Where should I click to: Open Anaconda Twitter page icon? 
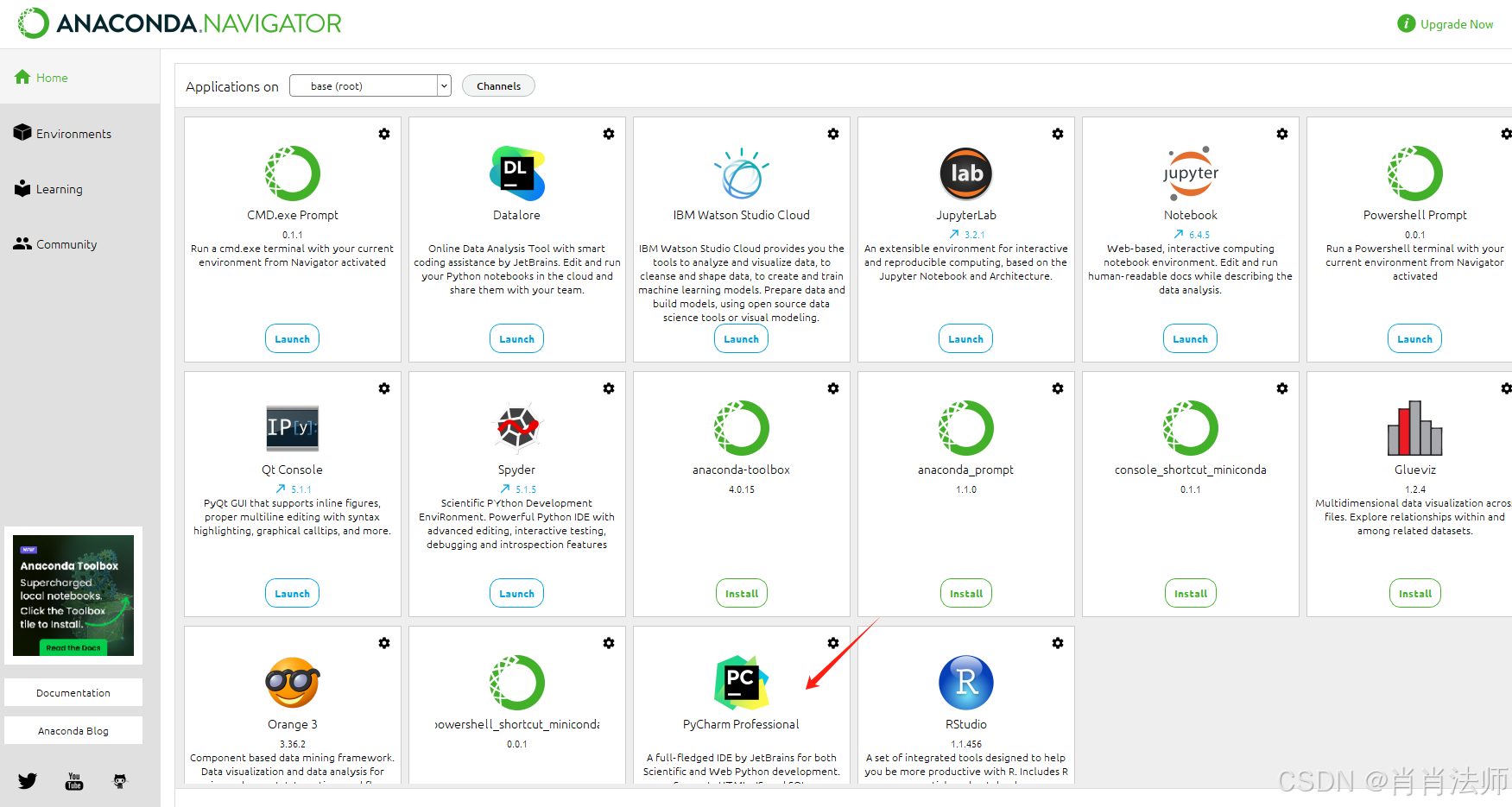(x=28, y=781)
